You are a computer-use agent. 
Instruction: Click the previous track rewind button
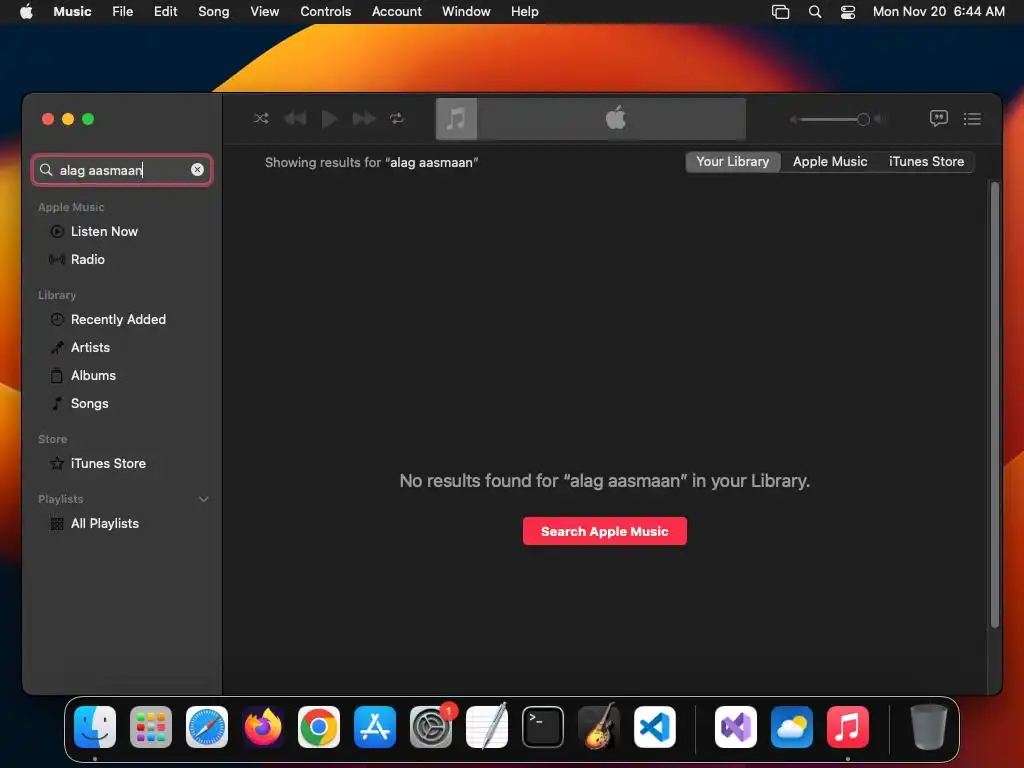[295, 118]
